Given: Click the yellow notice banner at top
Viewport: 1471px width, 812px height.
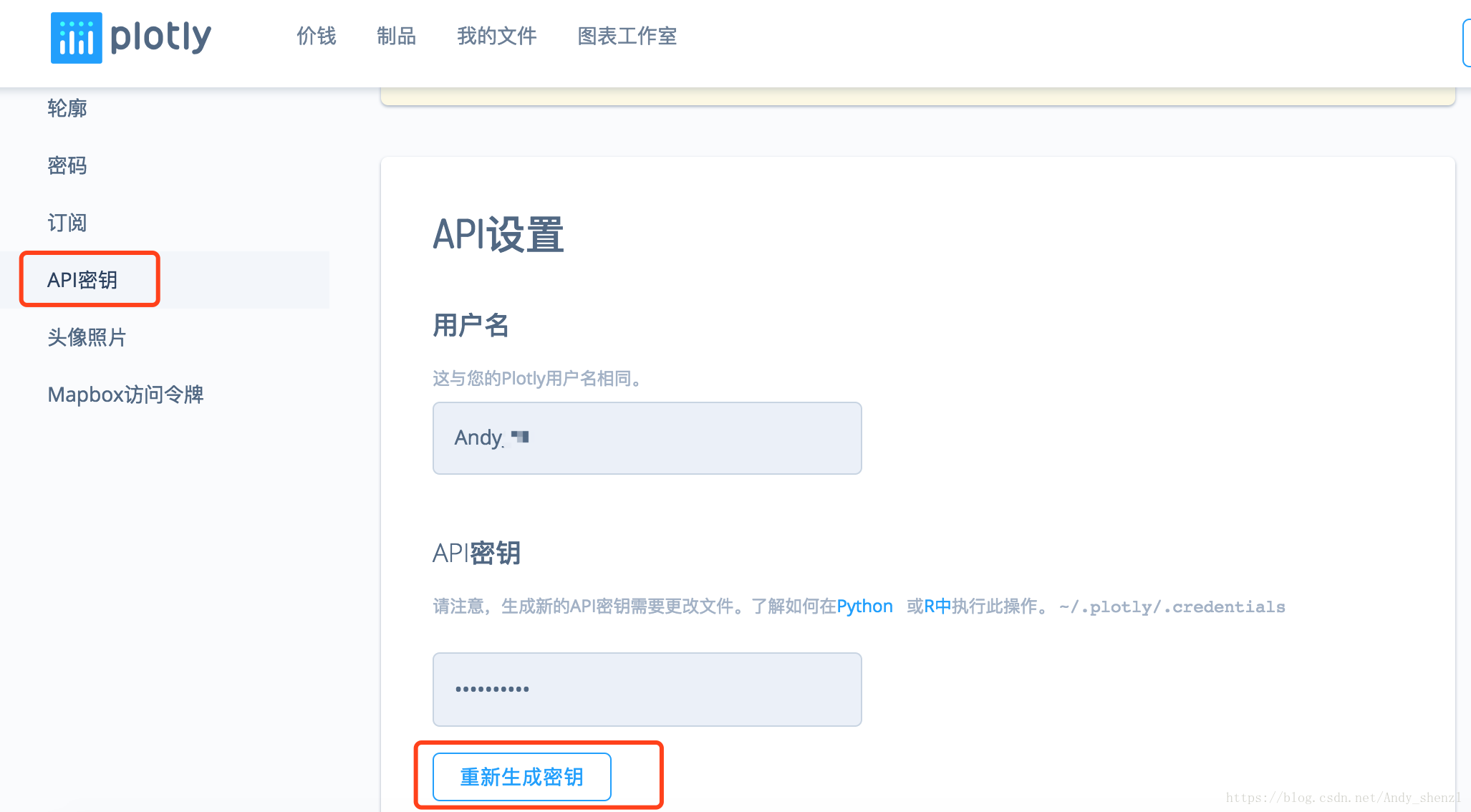Looking at the screenshot, I should 917,97.
